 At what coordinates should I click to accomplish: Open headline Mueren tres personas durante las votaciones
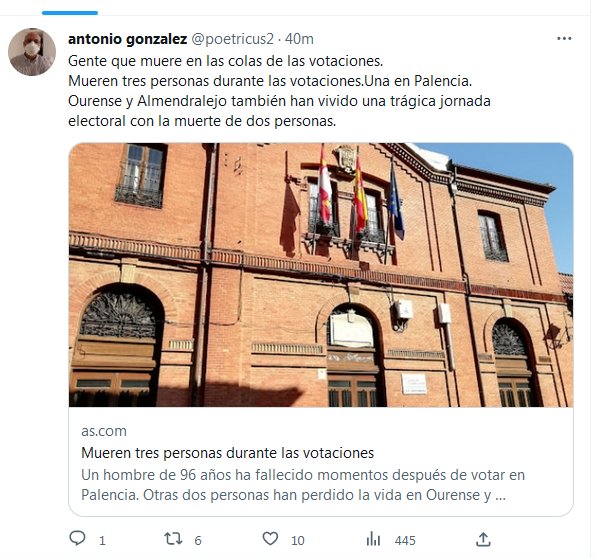pyautogui.click(x=227, y=453)
